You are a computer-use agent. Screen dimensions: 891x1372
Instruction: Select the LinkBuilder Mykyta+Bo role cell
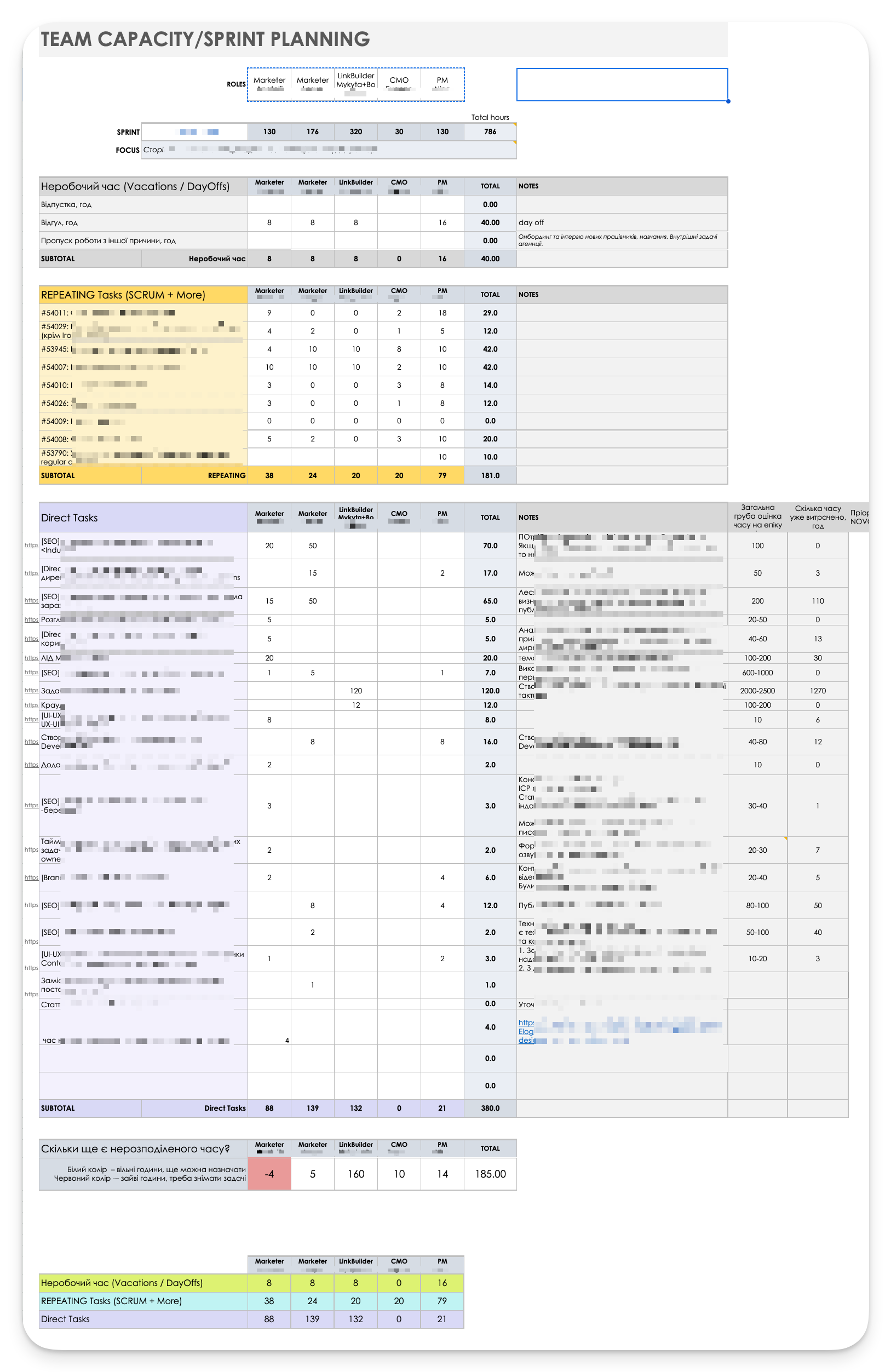[x=355, y=84]
